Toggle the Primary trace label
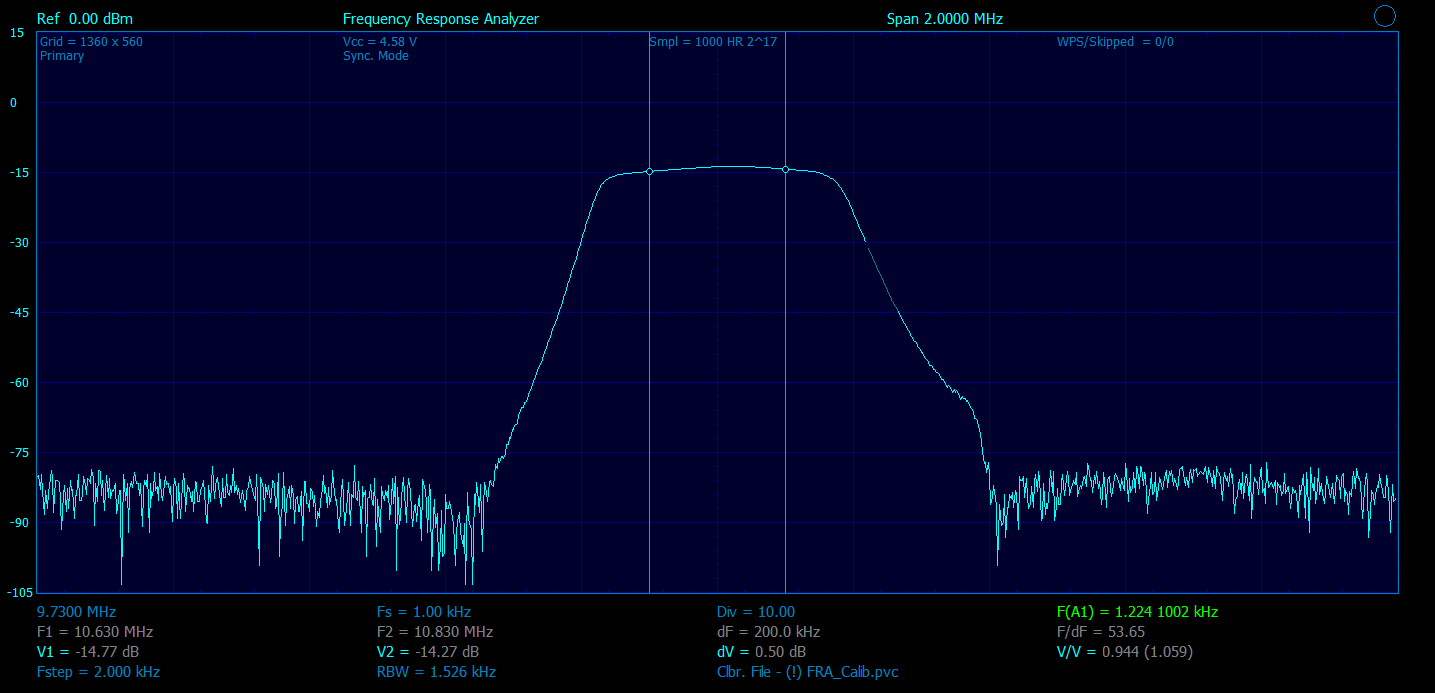 pyautogui.click(x=62, y=56)
